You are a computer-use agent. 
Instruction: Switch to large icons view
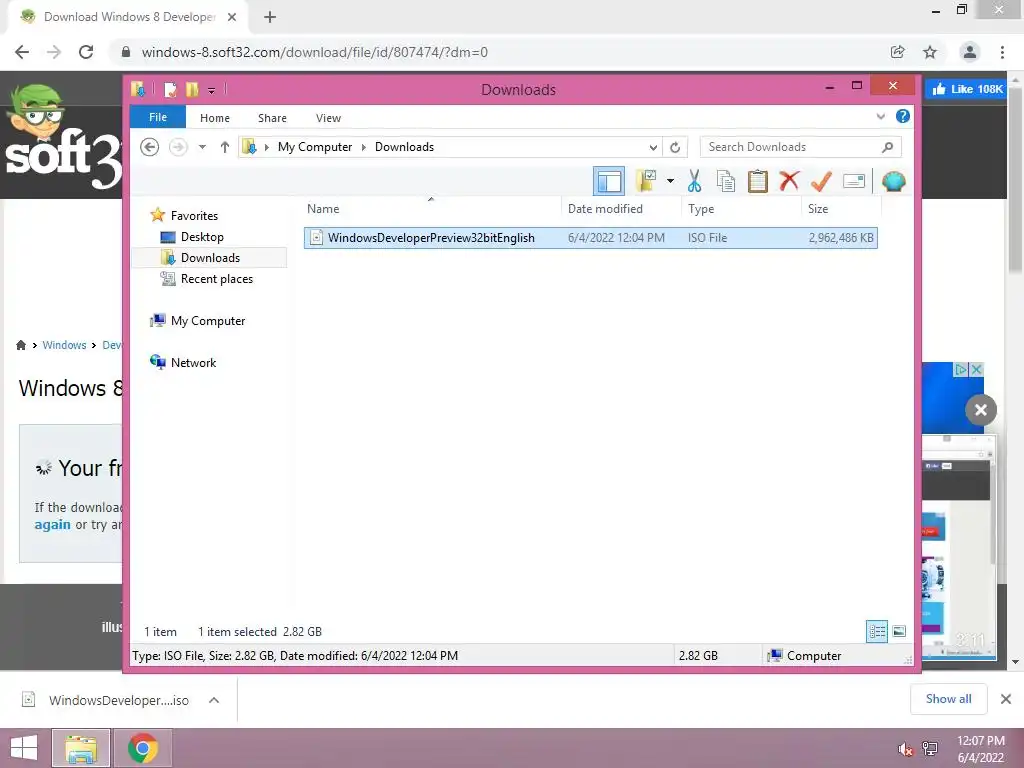(899, 632)
